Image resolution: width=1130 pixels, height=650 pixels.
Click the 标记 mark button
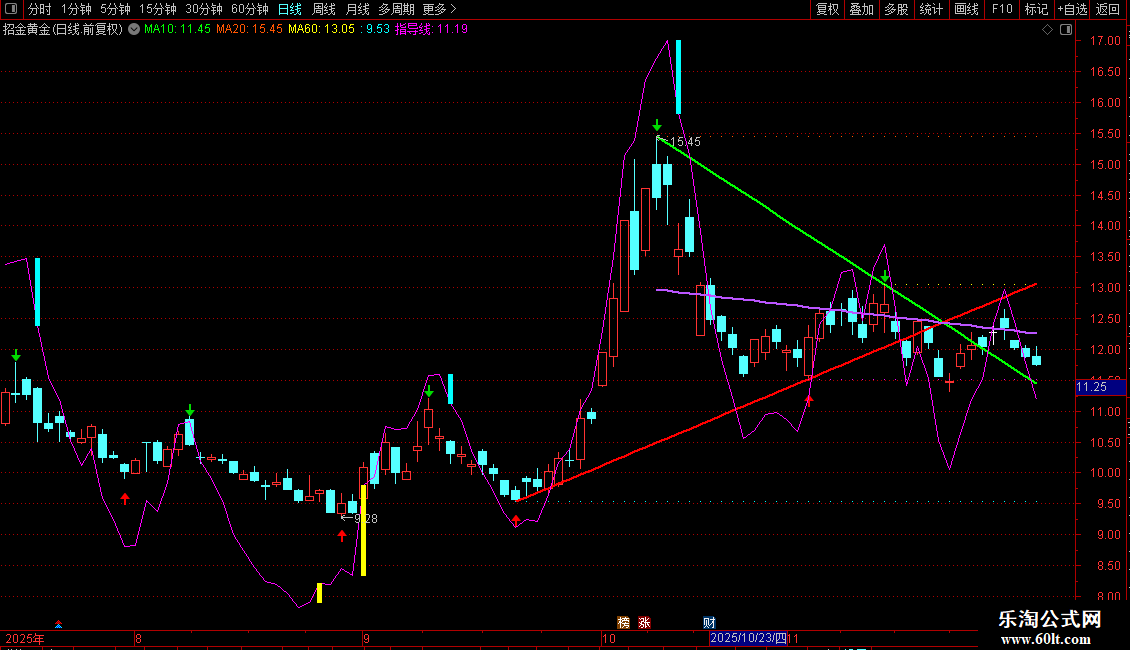pos(1036,9)
